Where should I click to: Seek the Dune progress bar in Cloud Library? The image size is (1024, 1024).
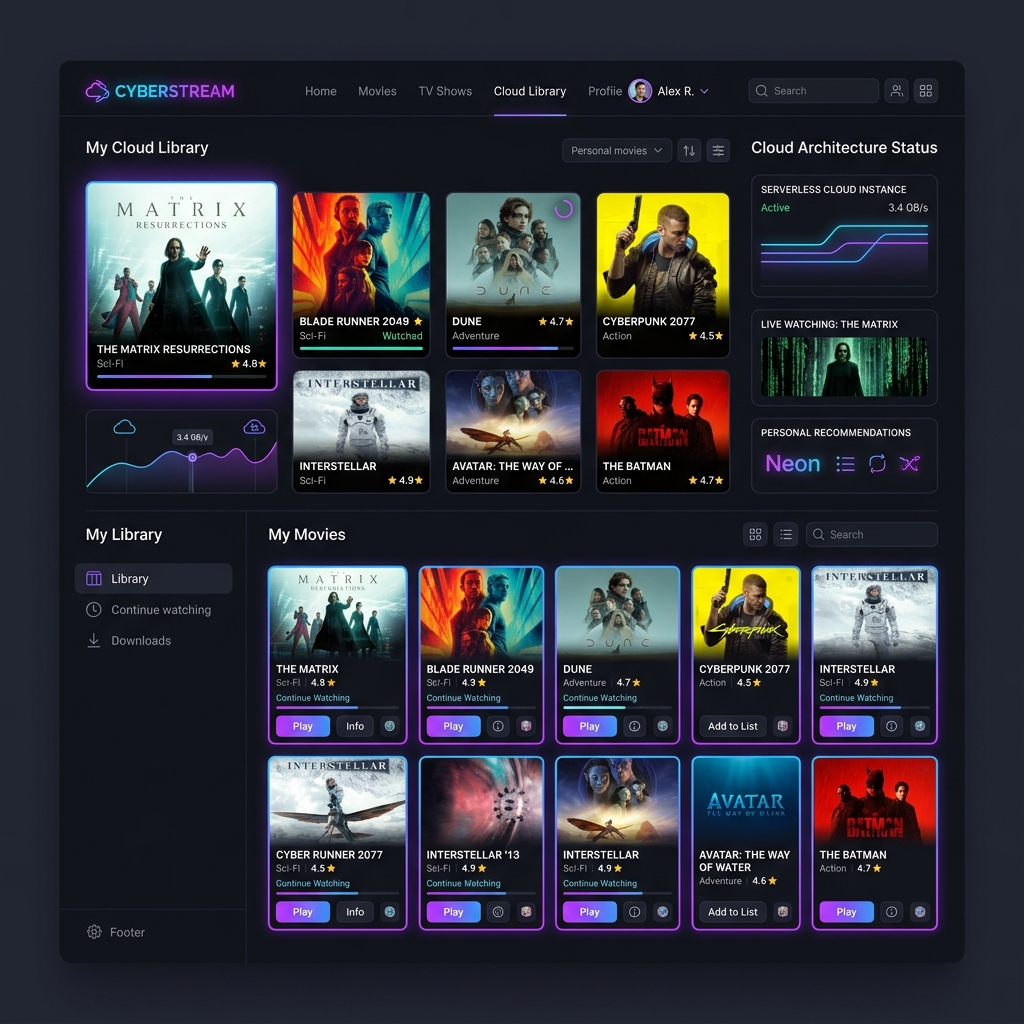pos(513,349)
